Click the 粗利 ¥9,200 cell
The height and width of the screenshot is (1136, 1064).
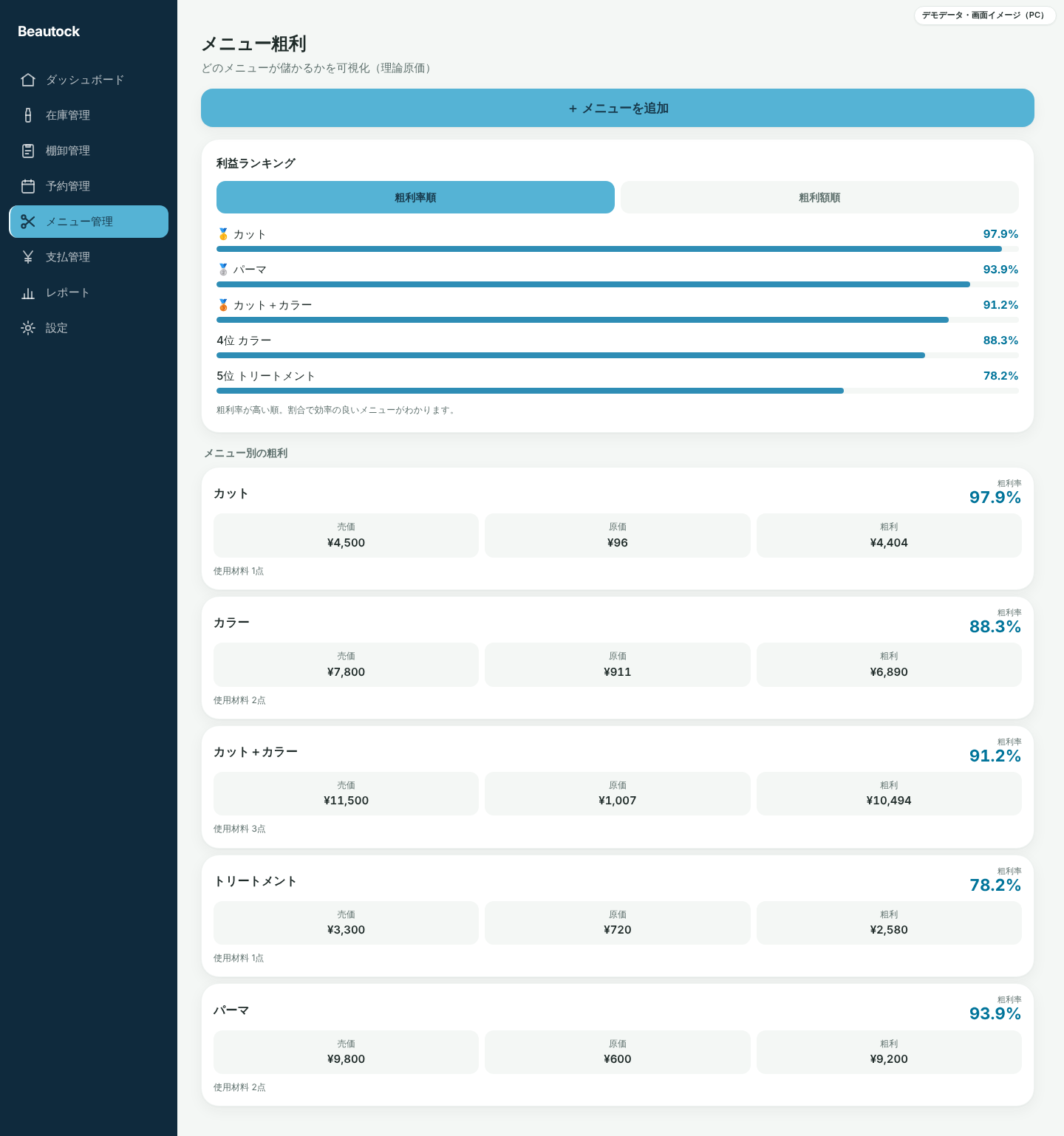[889, 1052]
